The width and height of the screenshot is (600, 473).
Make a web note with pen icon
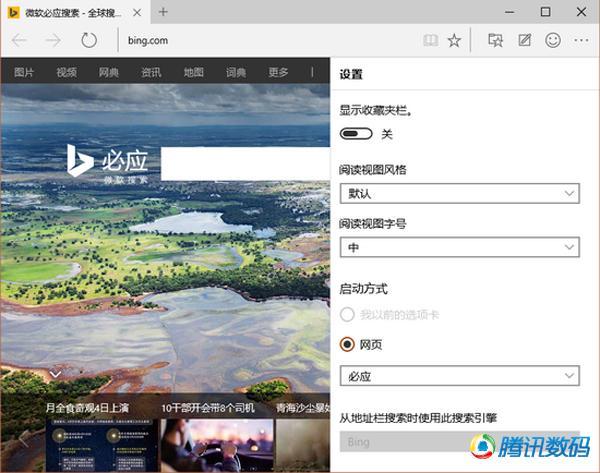click(524, 41)
